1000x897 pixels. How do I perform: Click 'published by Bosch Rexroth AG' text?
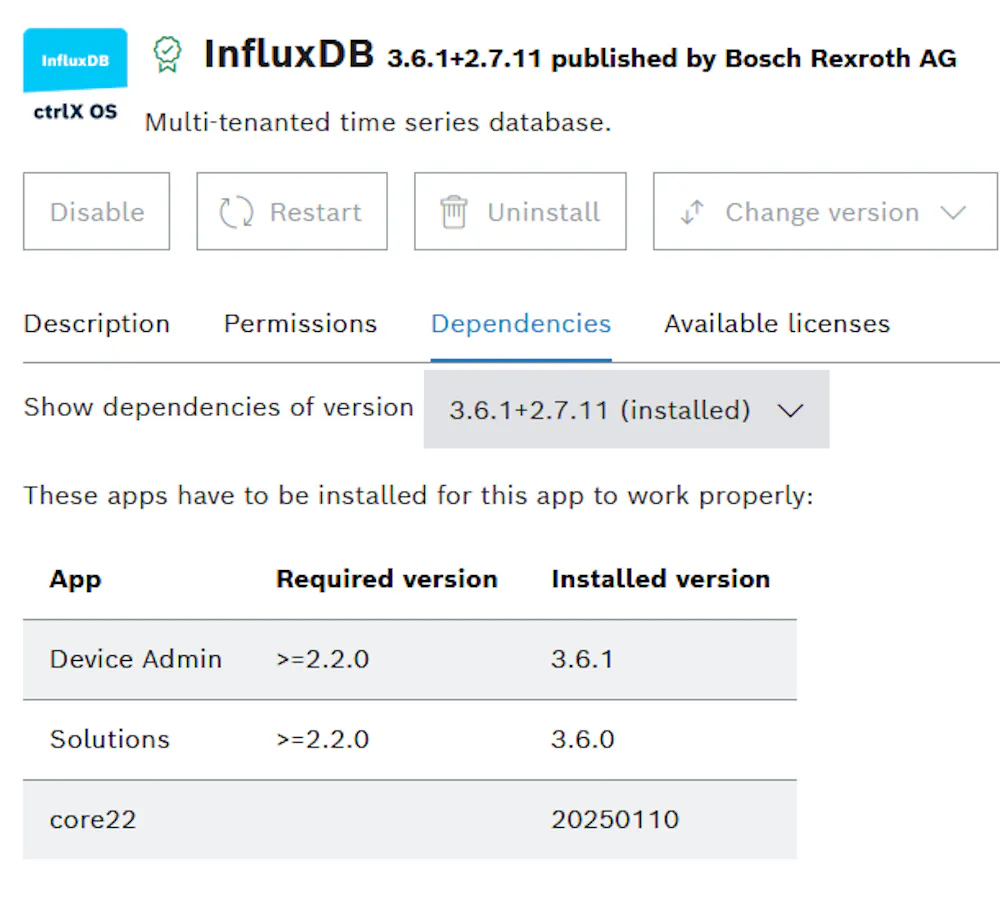tap(754, 59)
